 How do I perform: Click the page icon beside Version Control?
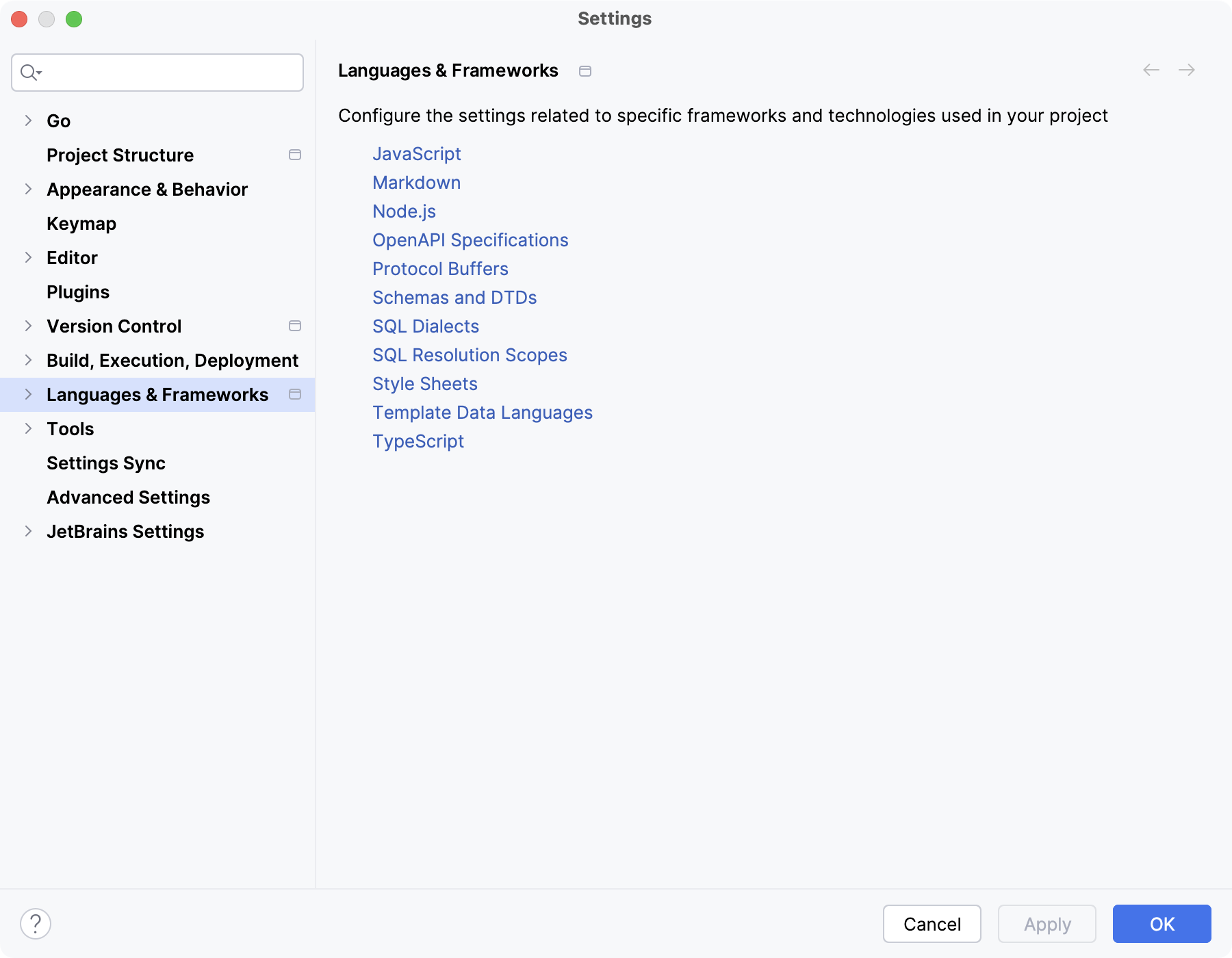(295, 326)
